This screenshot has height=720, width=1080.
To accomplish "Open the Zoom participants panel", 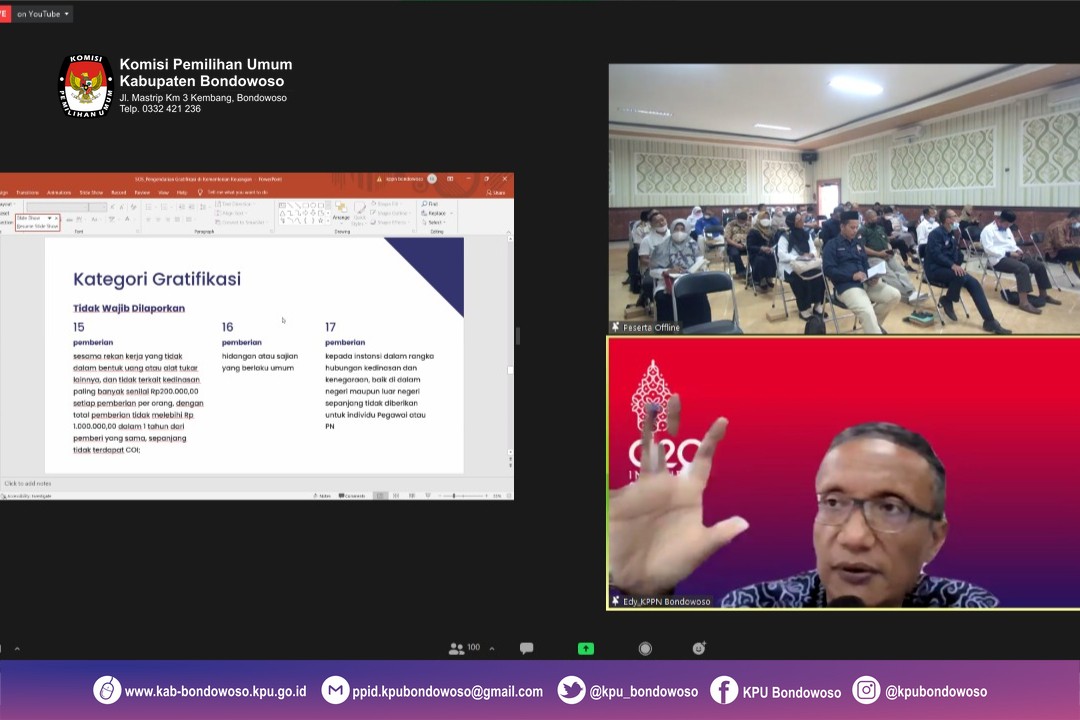I will pyautogui.click(x=465, y=648).
